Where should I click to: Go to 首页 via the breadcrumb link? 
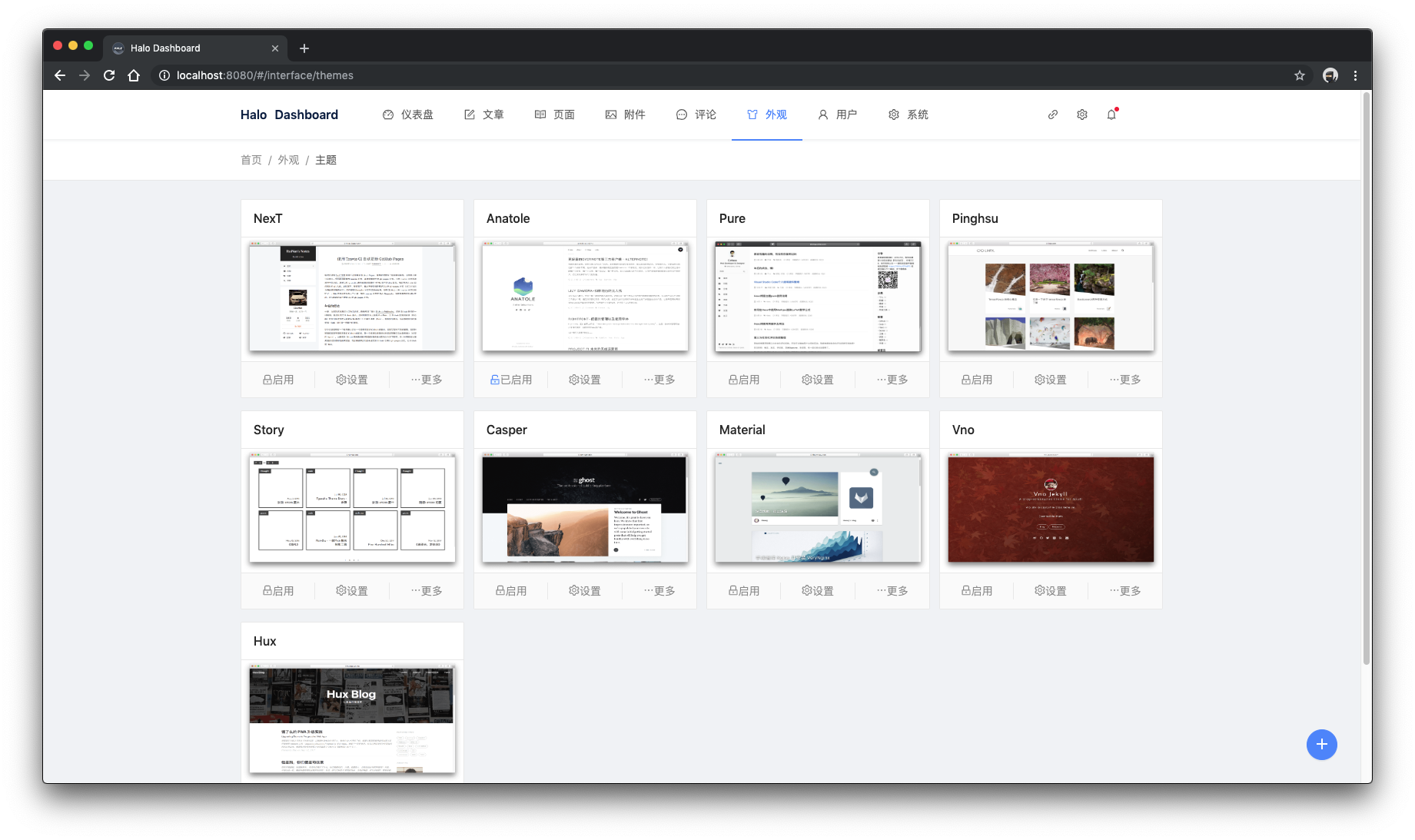click(251, 159)
